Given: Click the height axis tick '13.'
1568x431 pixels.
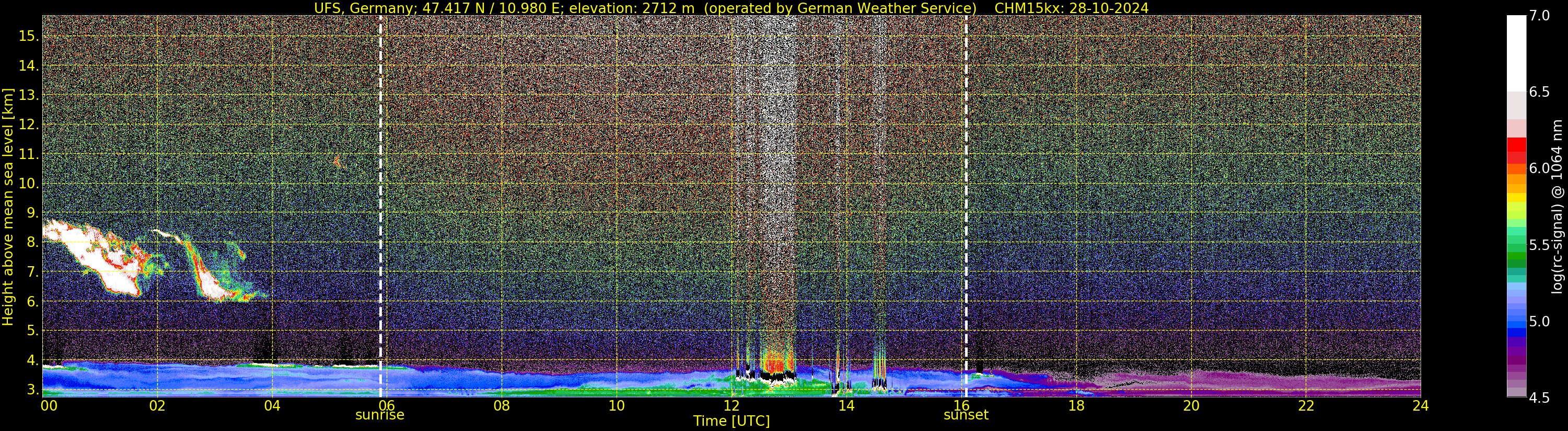Looking at the screenshot, I should pyautogui.click(x=29, y=95).
